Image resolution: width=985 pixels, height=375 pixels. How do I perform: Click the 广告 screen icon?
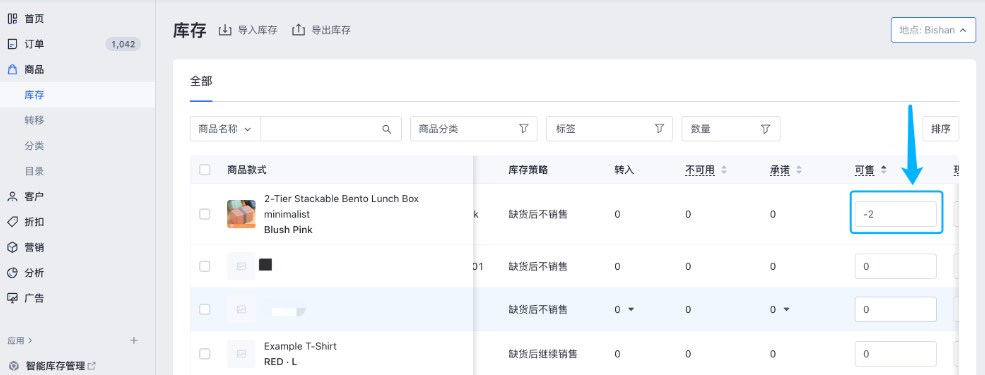(x=12, y=298)
